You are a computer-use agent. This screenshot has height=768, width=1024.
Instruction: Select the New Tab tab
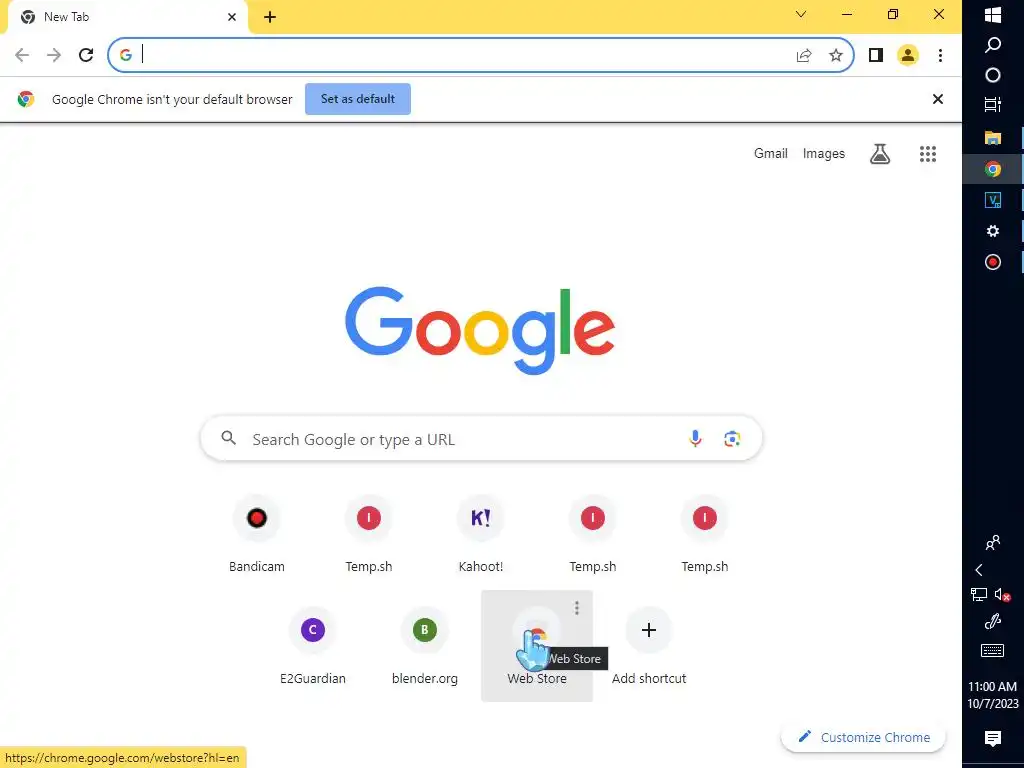[127, 17]
